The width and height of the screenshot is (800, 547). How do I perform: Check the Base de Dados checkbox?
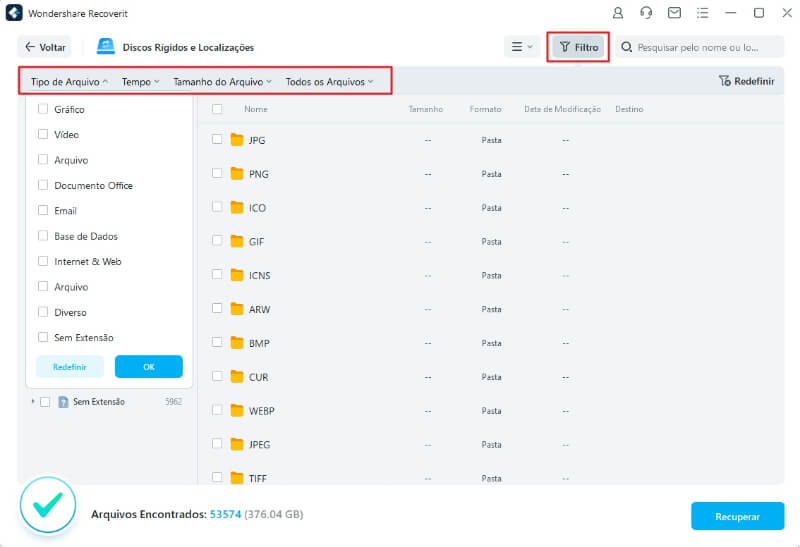43,235
